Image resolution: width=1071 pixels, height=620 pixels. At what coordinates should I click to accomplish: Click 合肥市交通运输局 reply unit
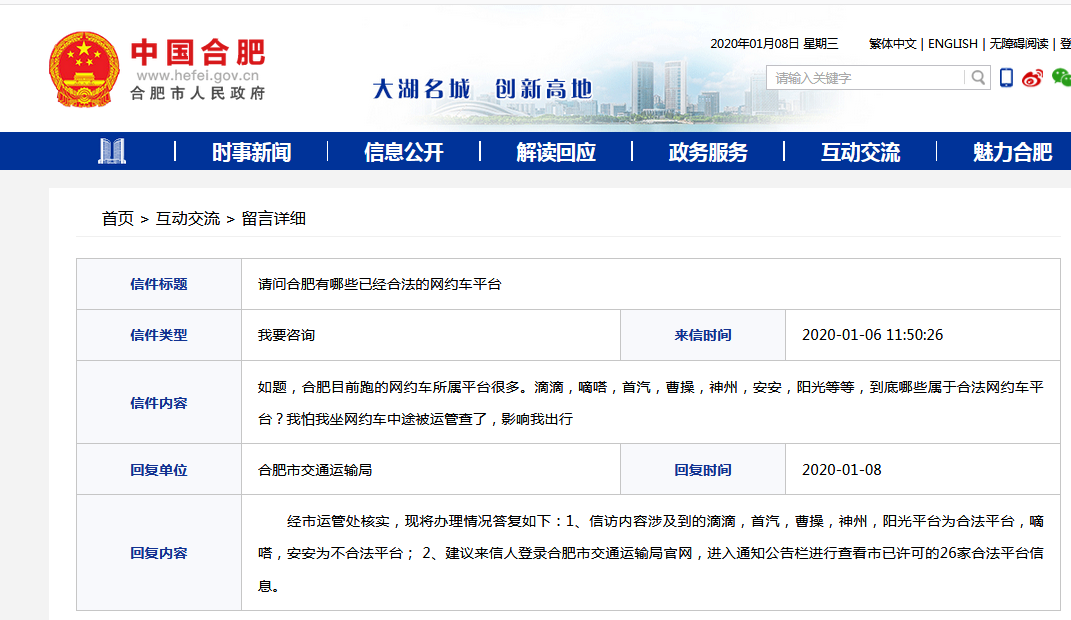[315, 470]
